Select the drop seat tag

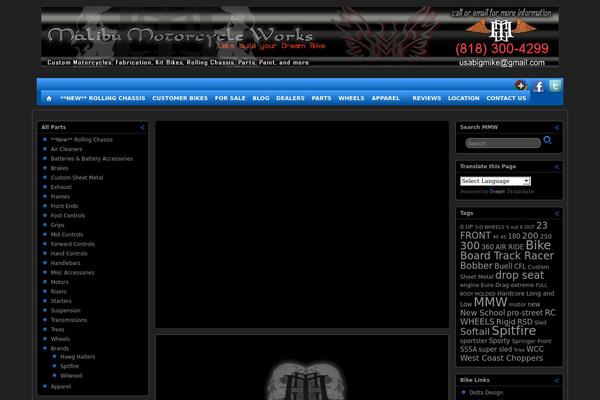(519, 275)
